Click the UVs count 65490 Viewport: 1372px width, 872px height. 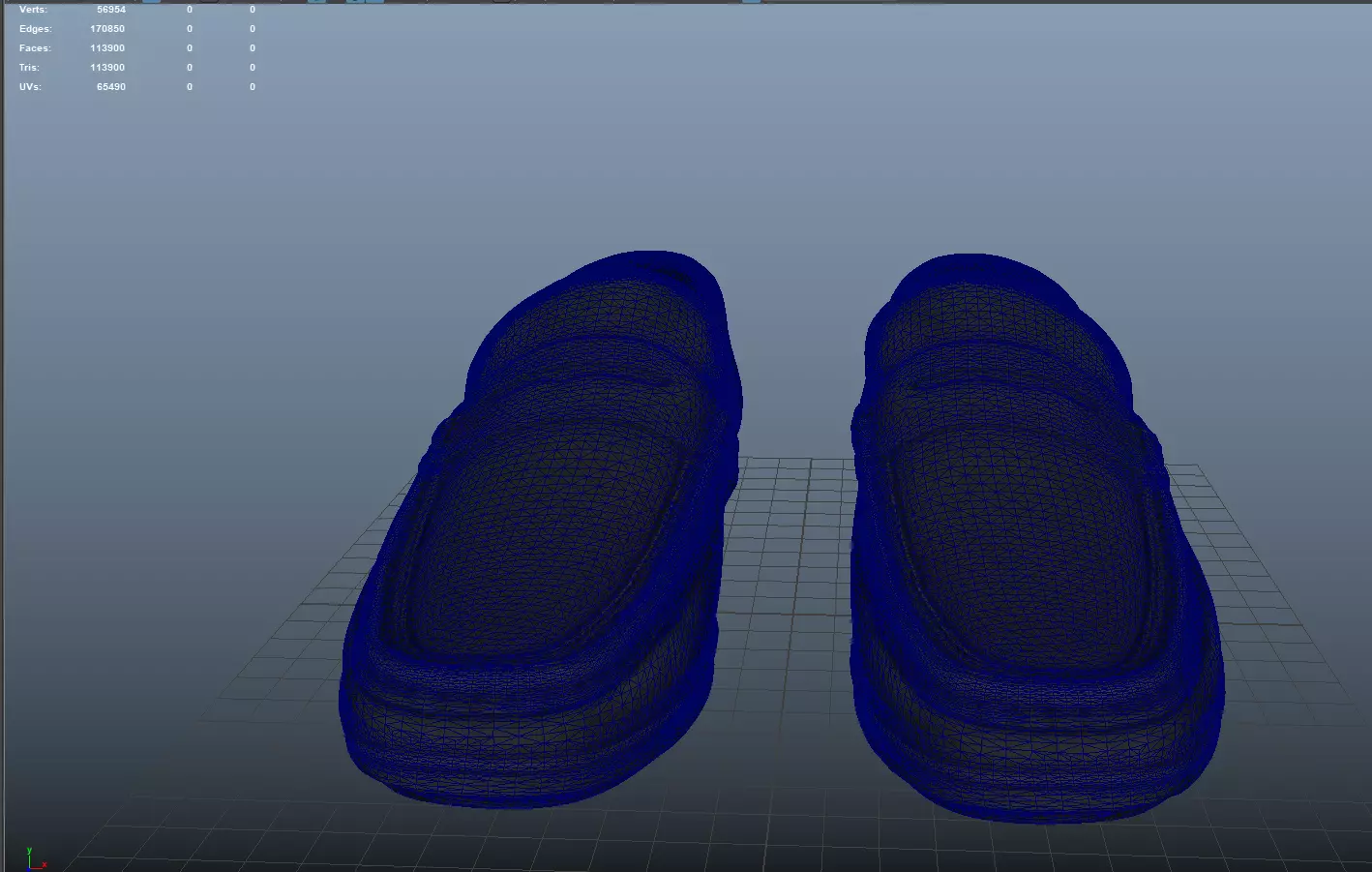111,87
